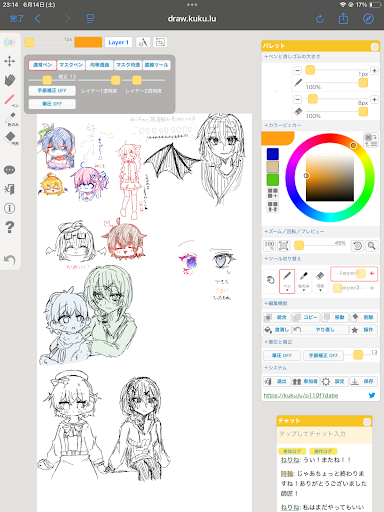Add a color swatch to the palette

tap(273, 193)
